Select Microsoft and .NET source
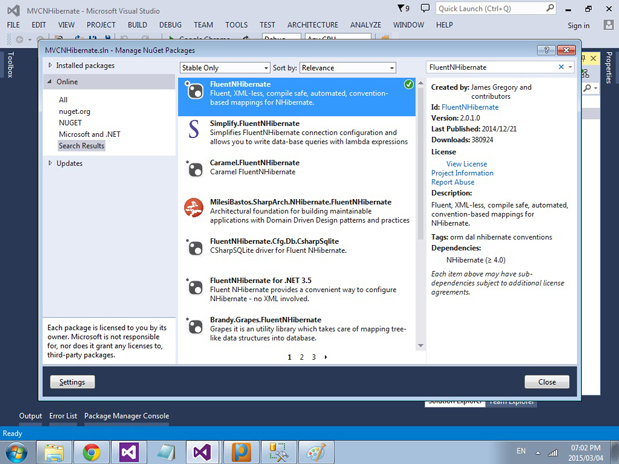 pos(90,134)
